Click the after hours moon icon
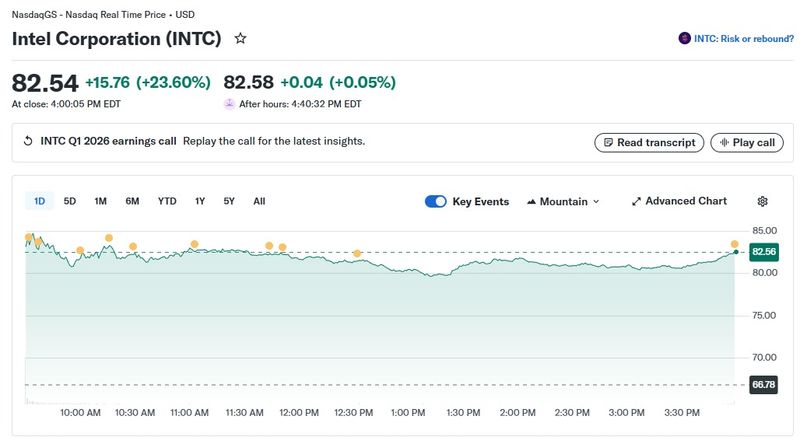 229,103
